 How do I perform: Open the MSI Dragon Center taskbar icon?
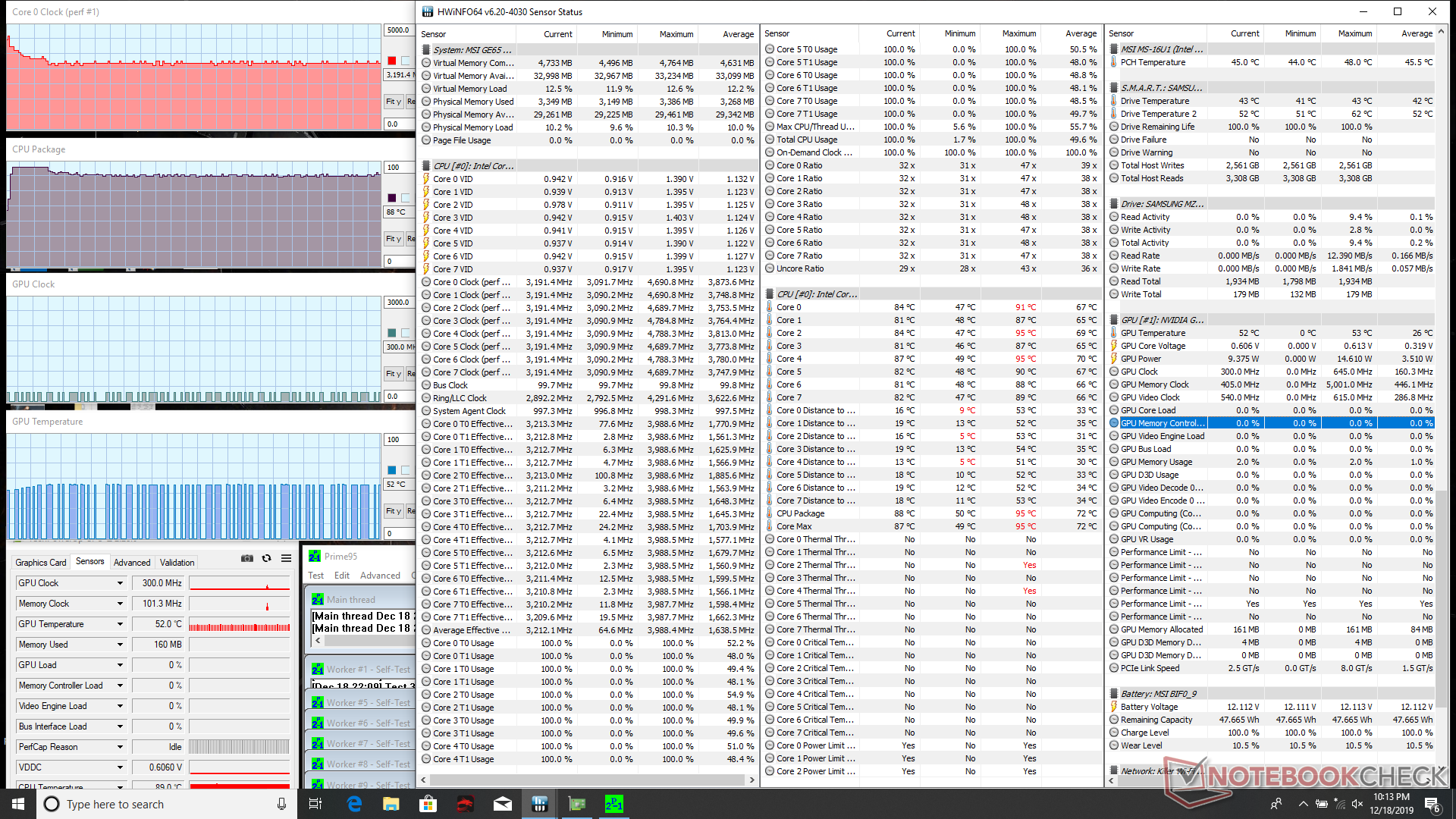pyautogui.click(x=465, y=804)
